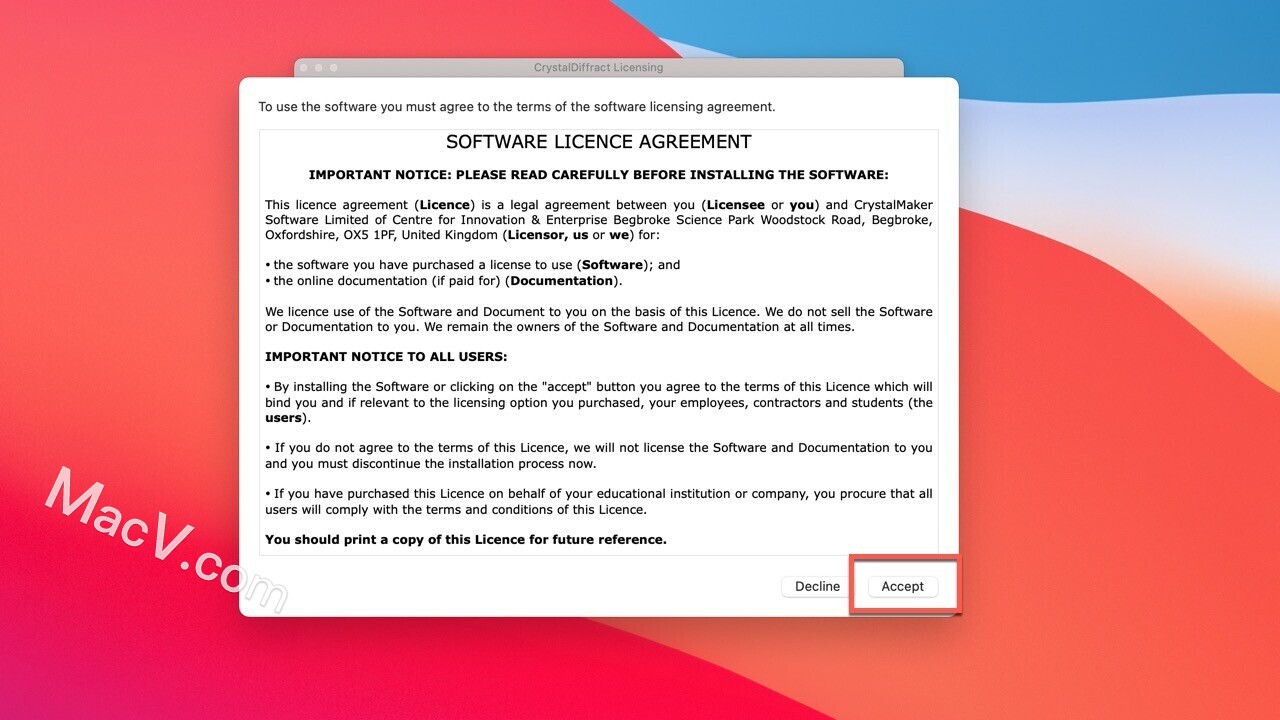Click the 'We licence use of the Software' paragraph
This screenshot has height=720, width=1280.
[598, 319]
